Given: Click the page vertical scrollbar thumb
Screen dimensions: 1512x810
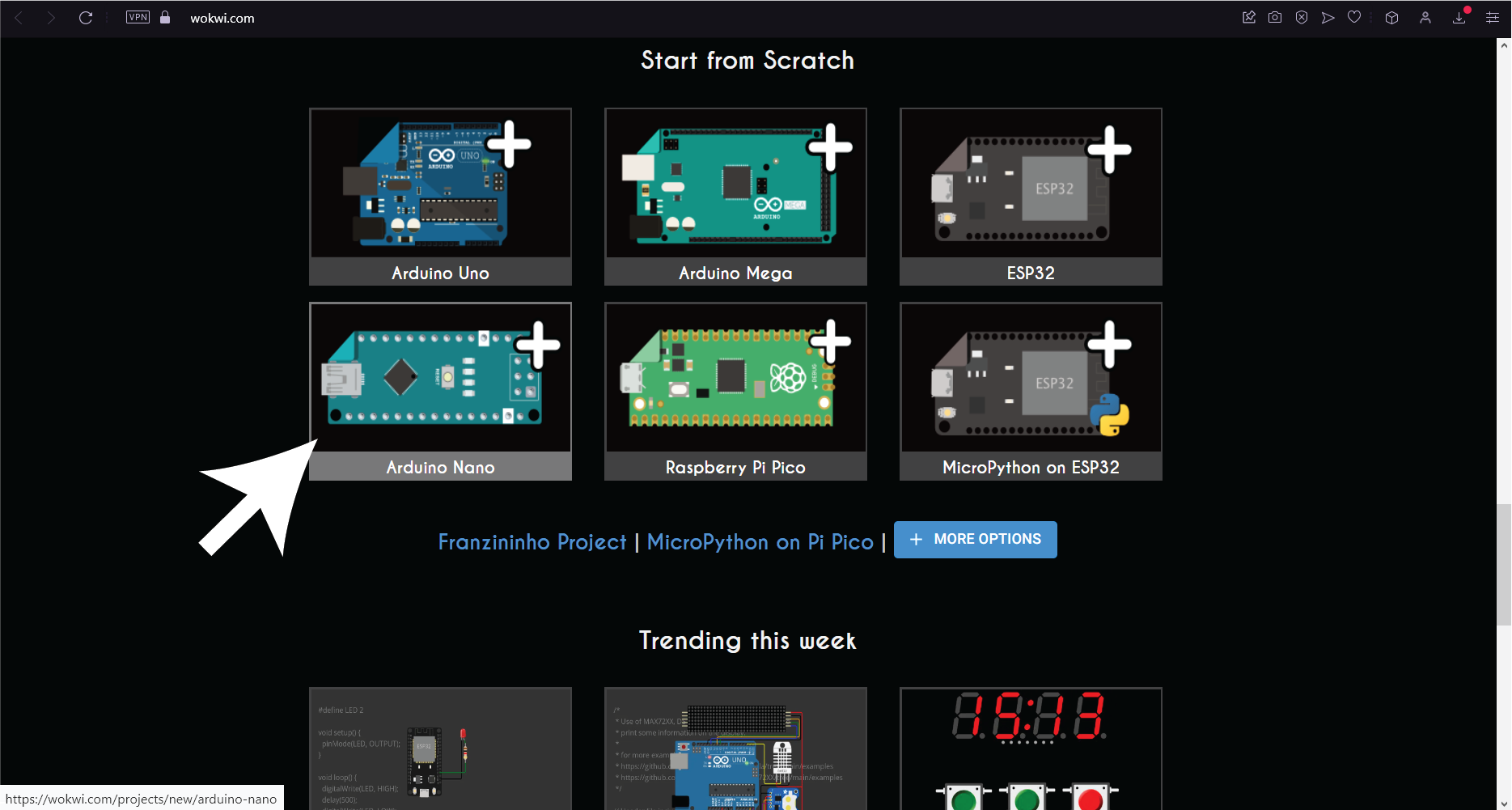Looking at the screenshot, I should click(1504, 564).
